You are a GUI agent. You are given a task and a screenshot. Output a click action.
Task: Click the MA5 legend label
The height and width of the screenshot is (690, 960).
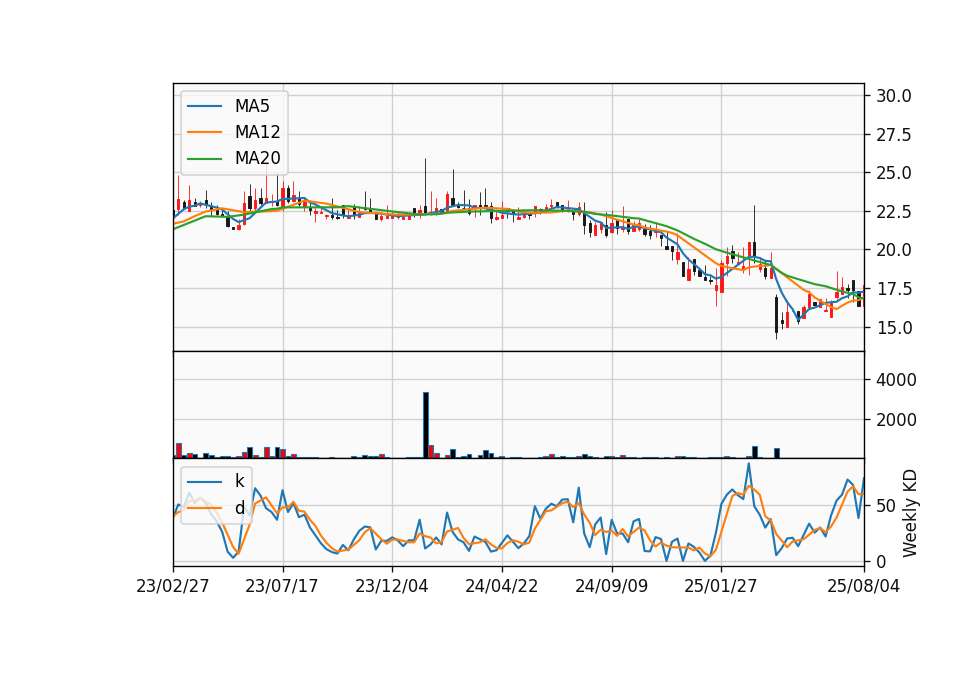(x=252, y=106)
